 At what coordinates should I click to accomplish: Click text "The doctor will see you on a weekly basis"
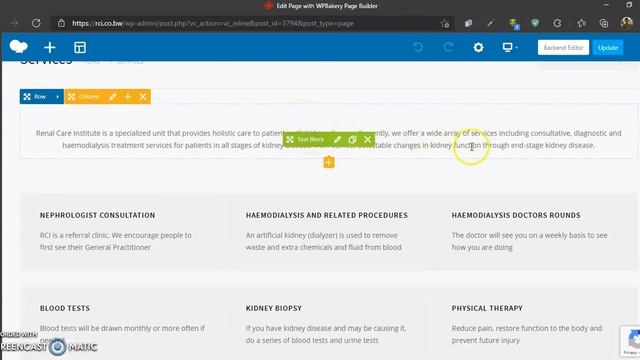(518, 235)
